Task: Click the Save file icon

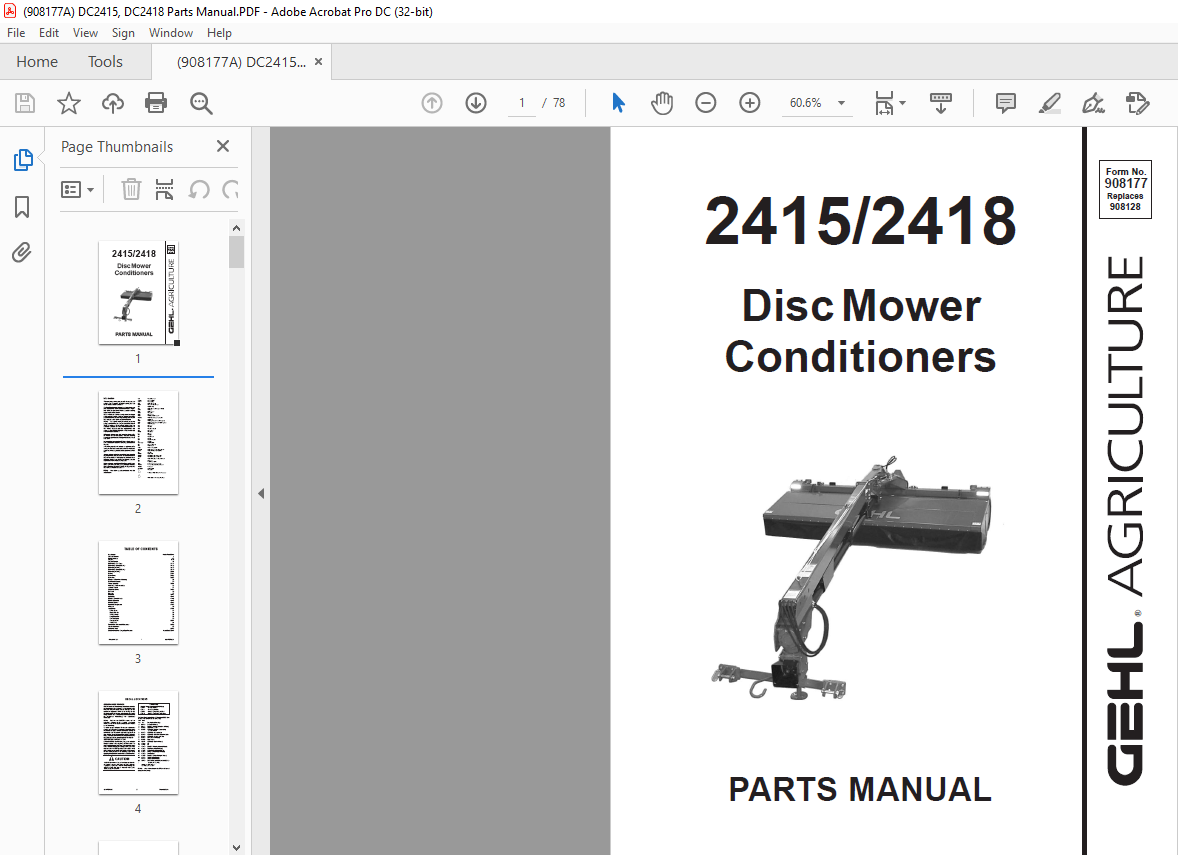Action: pos(25,103)
